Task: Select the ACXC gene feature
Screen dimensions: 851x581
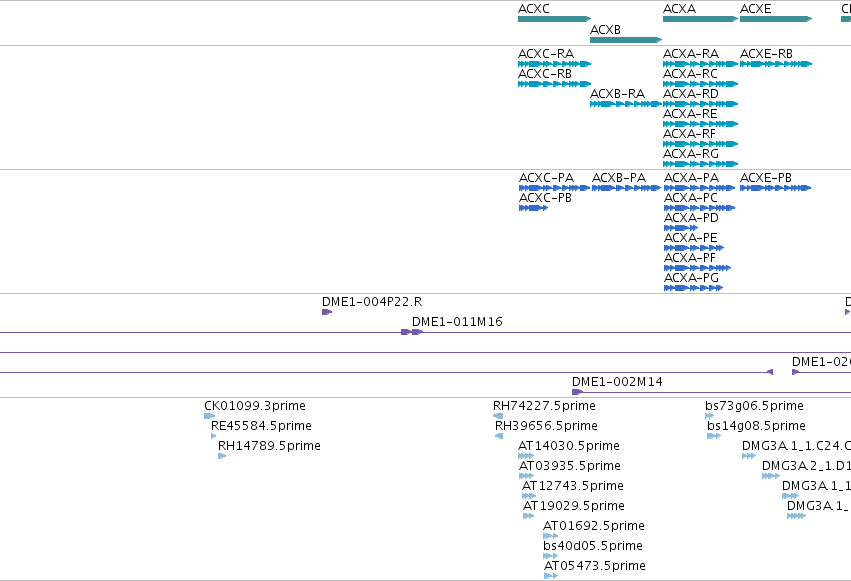Action: click(x=554, y=19)
